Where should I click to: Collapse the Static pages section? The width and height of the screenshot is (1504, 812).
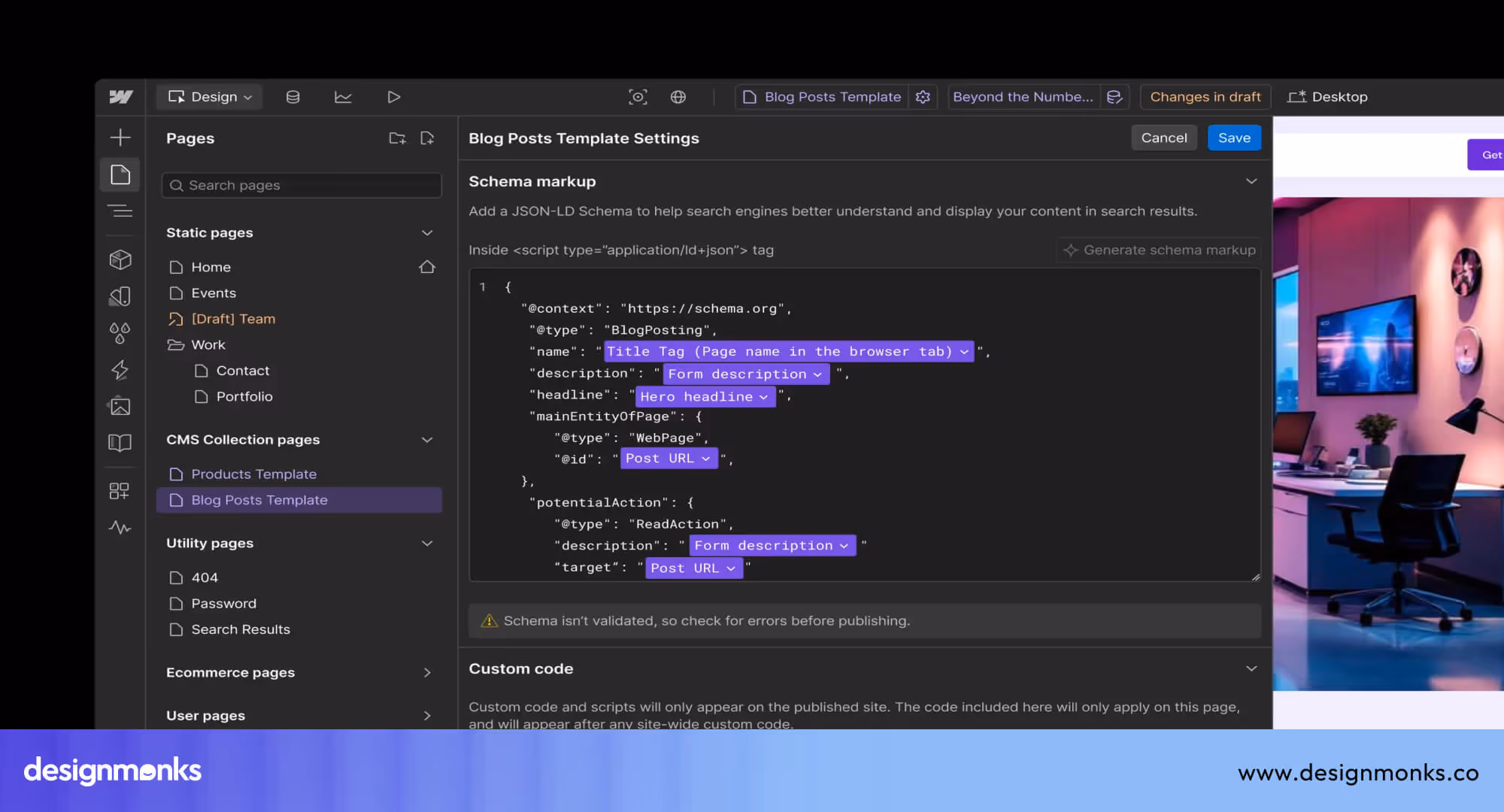[x=427, y=233]
